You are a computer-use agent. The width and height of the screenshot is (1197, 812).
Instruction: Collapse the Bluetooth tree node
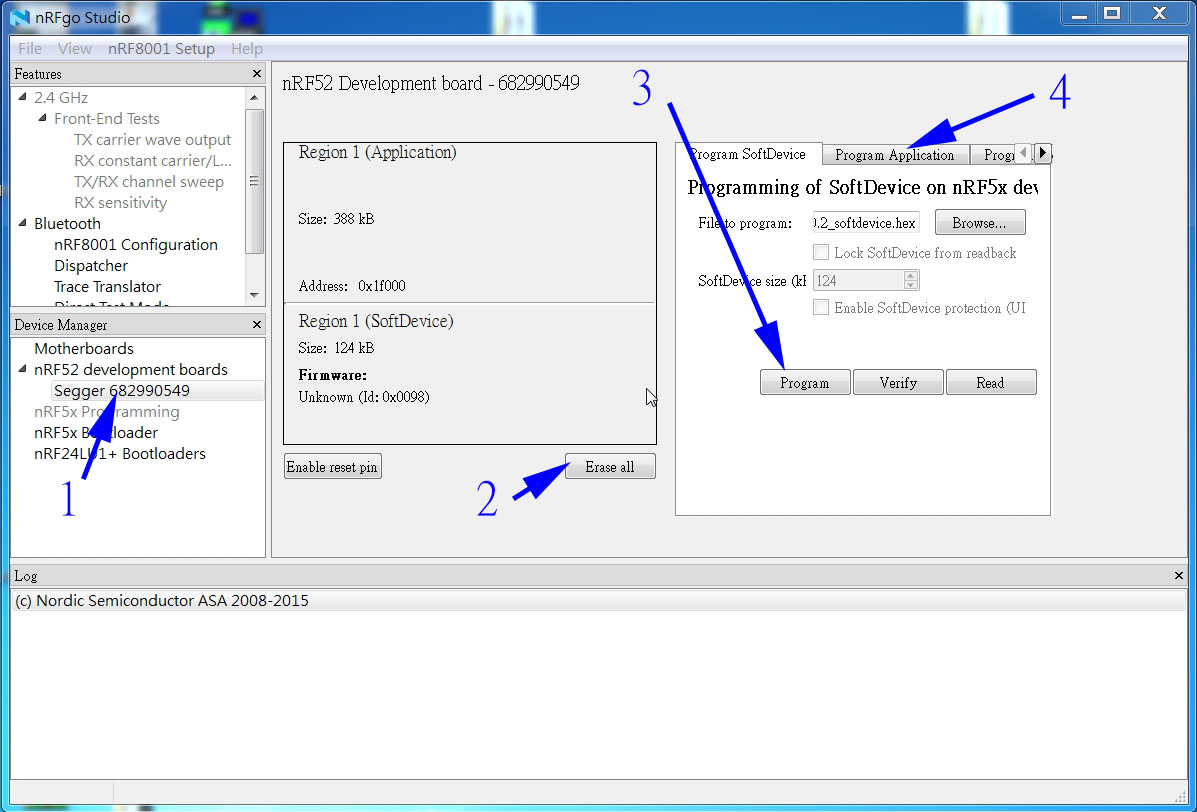coord(23,224)
